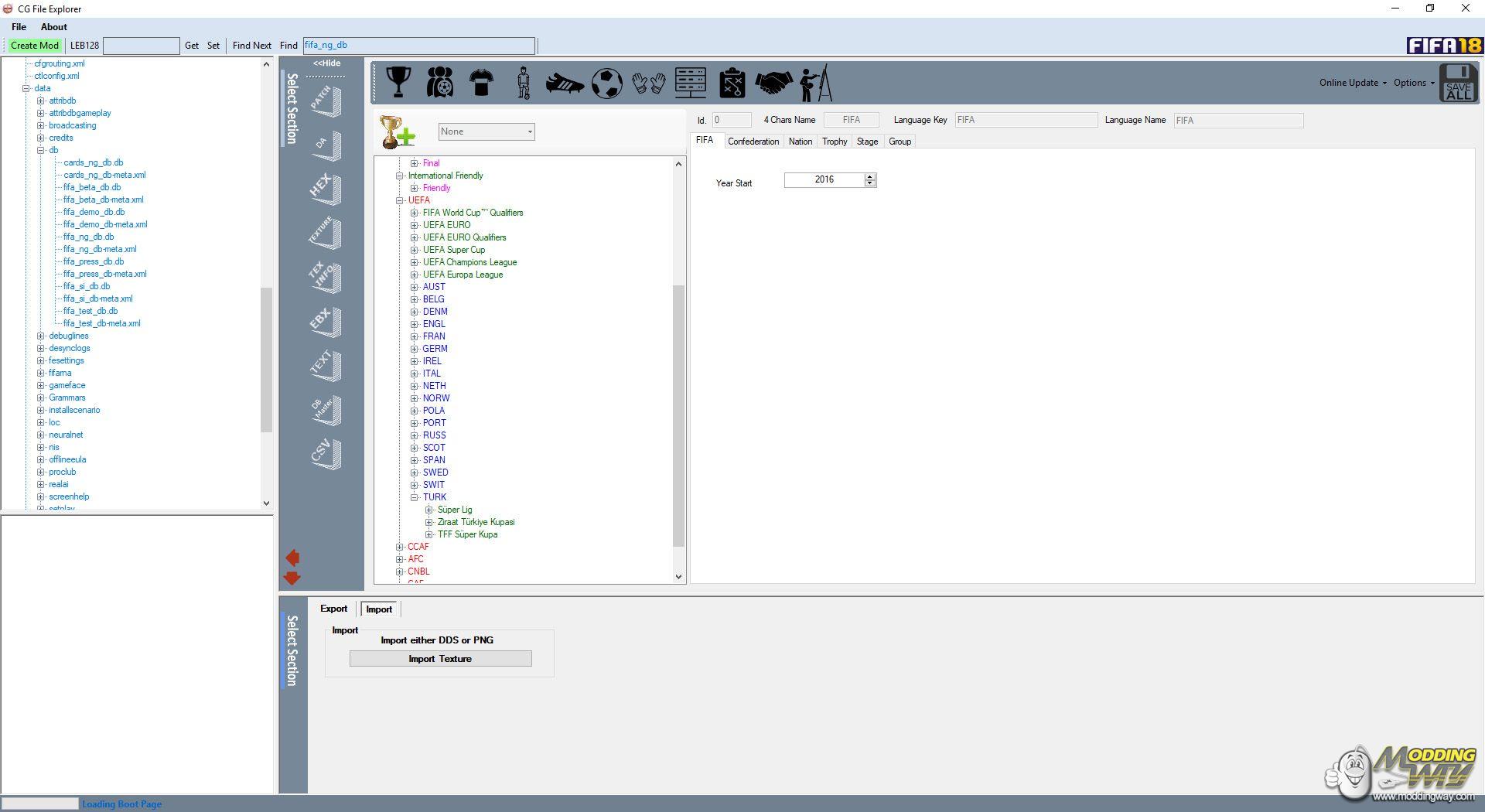Expand the gameface folder
1485x812 pixels.
(41, 385)
